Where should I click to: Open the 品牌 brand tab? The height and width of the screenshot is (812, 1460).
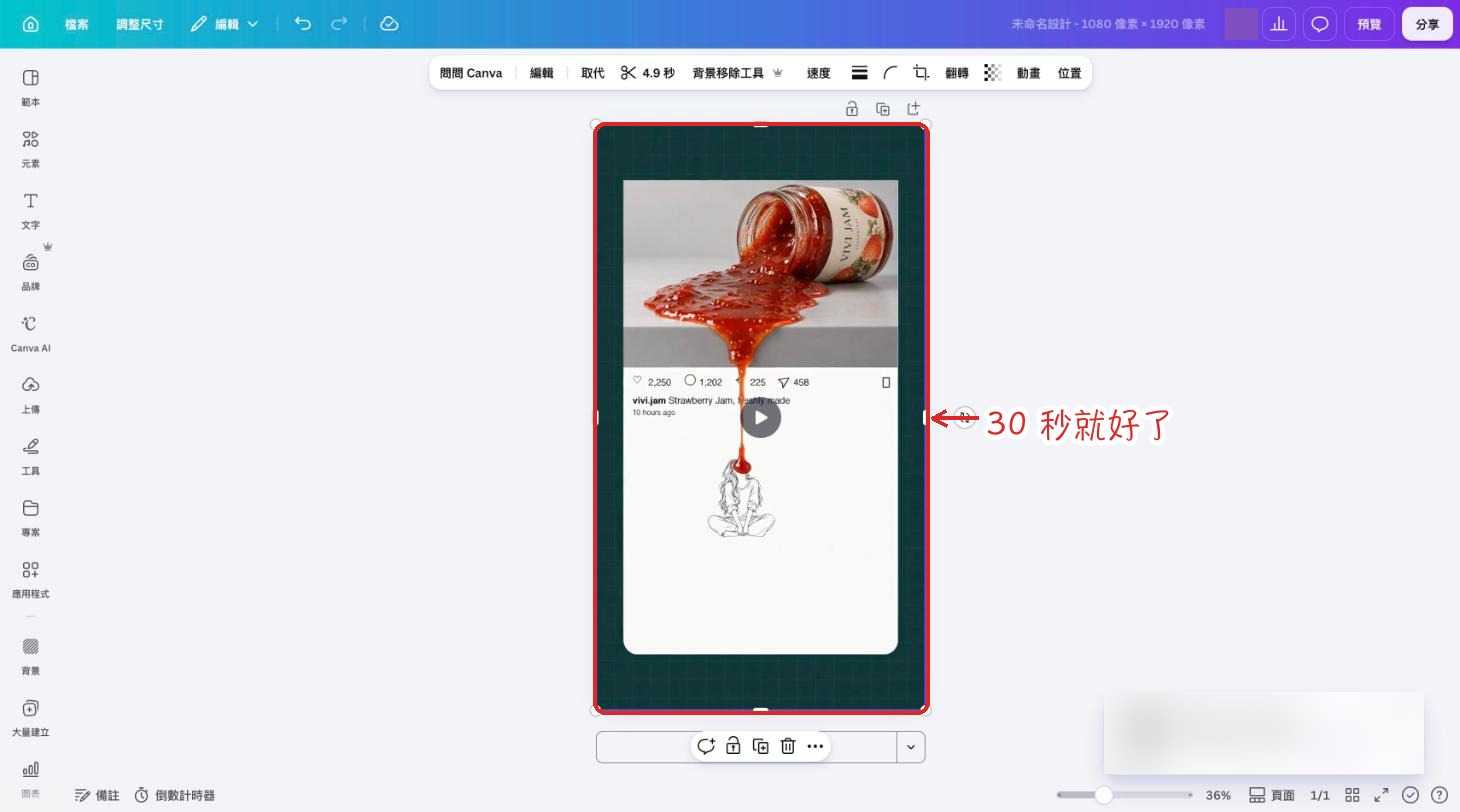(x=31, y=272)
